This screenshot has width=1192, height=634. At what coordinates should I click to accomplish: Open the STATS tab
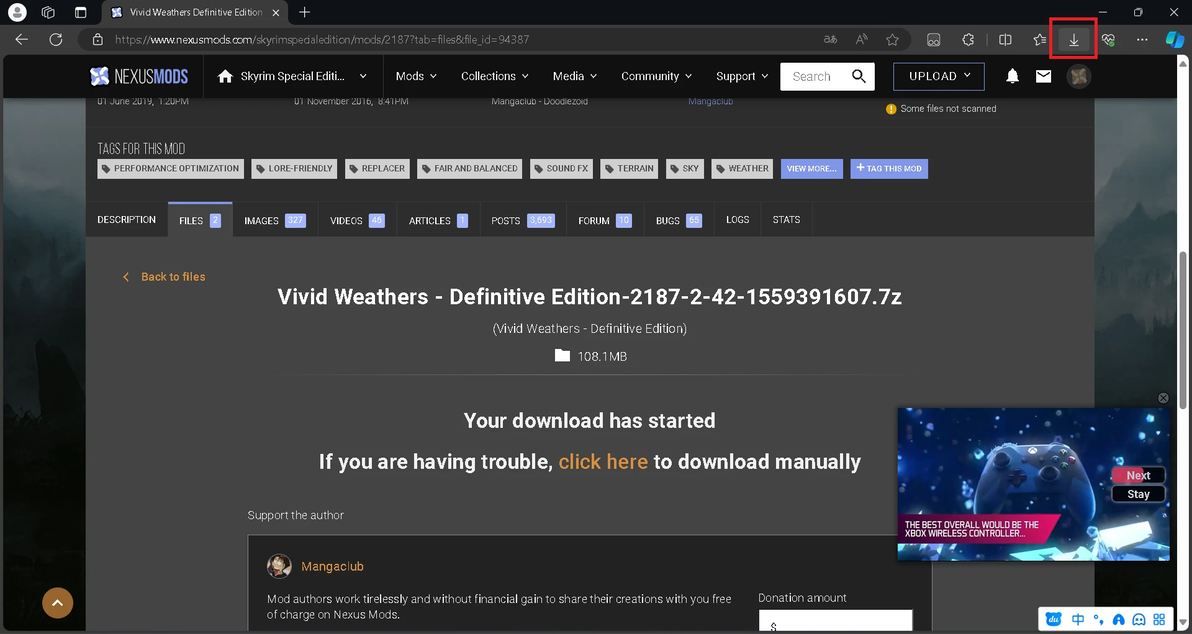[x=786, y=220]
